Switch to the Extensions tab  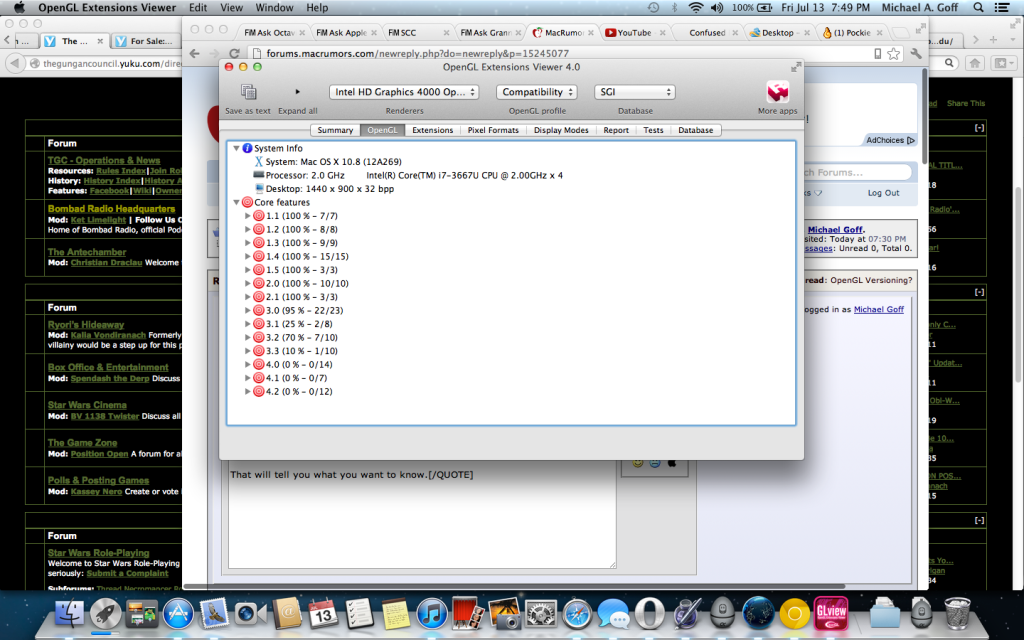[x=432, y=130]
